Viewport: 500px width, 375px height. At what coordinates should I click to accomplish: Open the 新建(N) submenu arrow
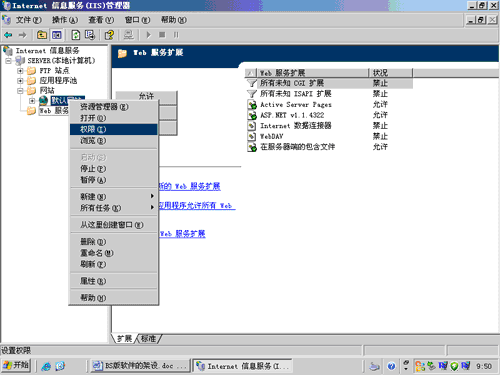[152, 196]
